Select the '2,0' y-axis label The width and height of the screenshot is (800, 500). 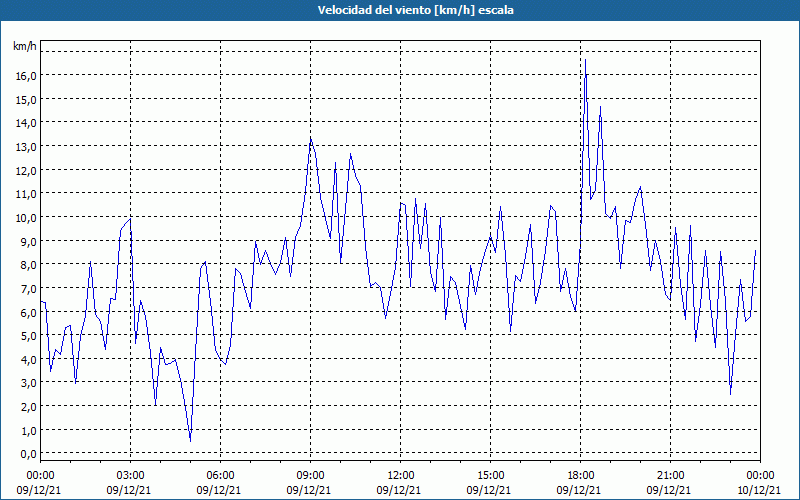coord(29,407)
